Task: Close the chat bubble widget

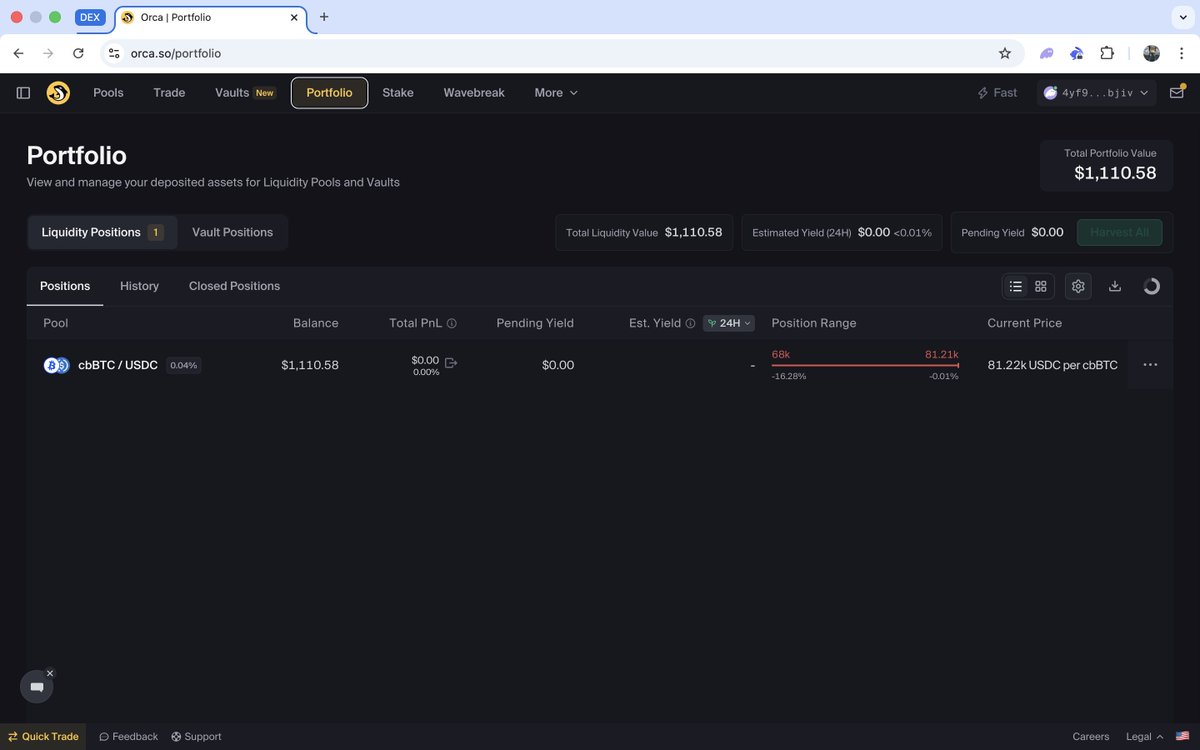Action: pos(50,673)
